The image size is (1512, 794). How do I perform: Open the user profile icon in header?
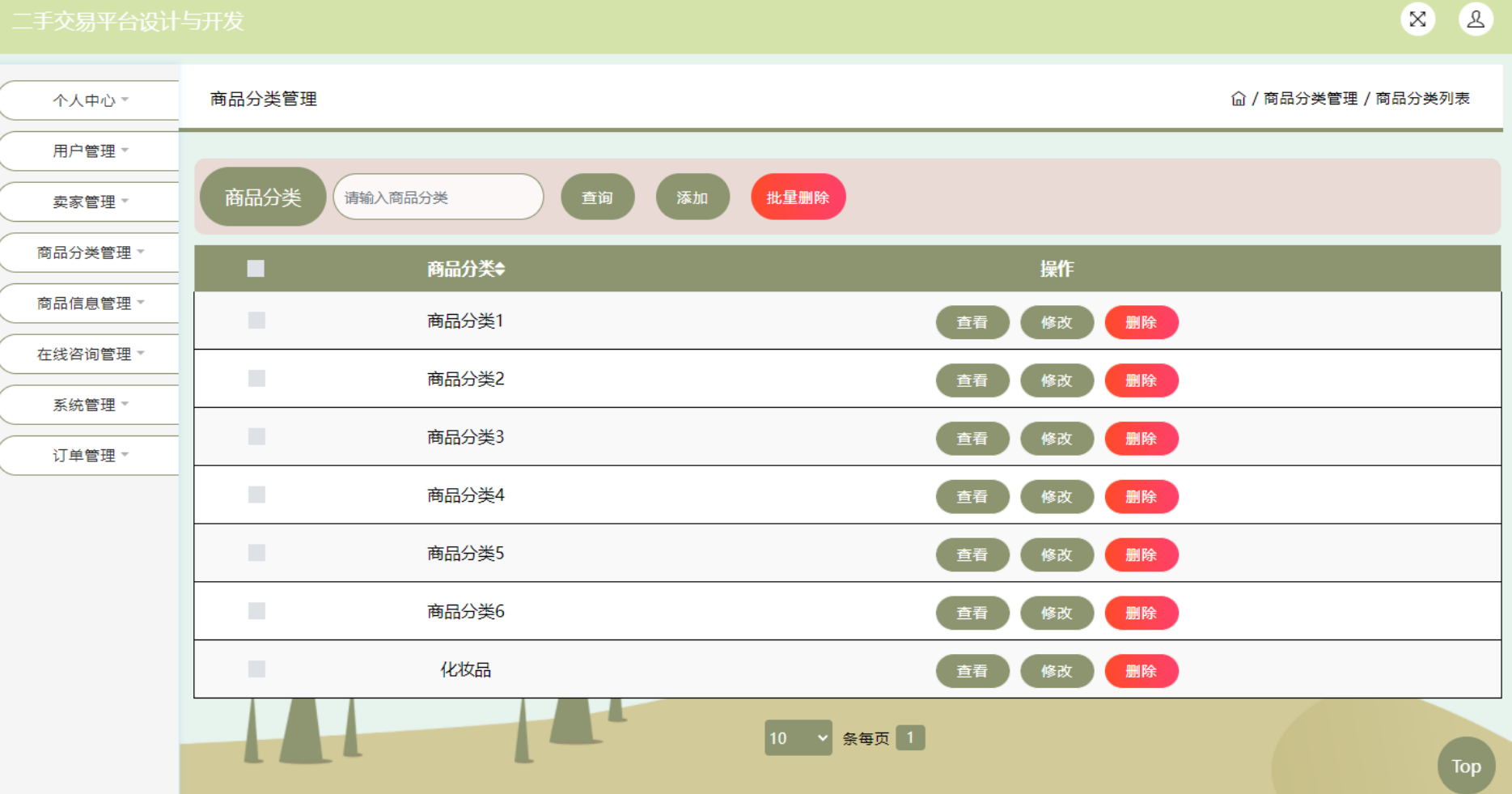[x=1476, y=19]
